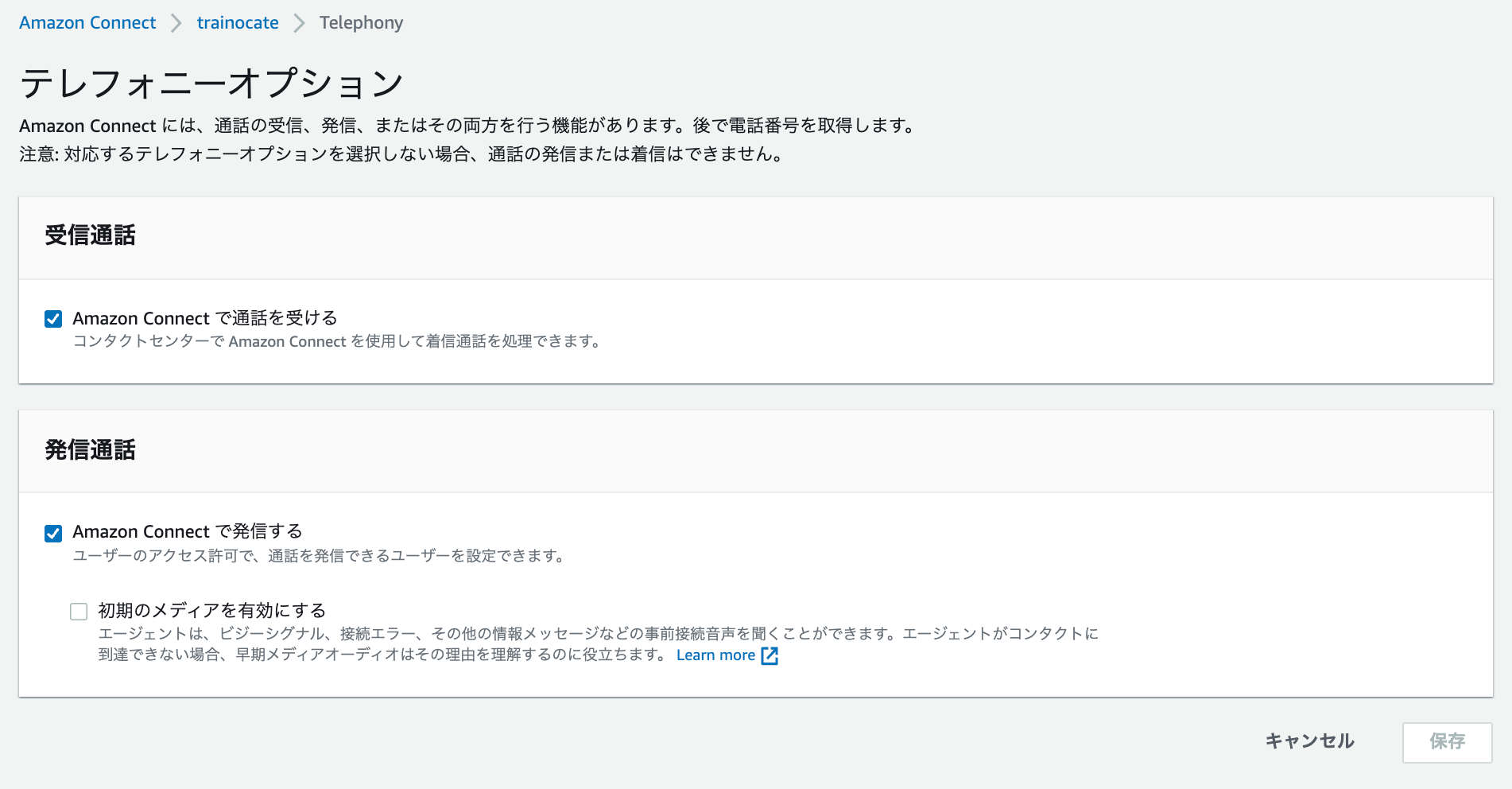
Task: Click the テレフォニーオプション page title
Action: tap(211, 84)
